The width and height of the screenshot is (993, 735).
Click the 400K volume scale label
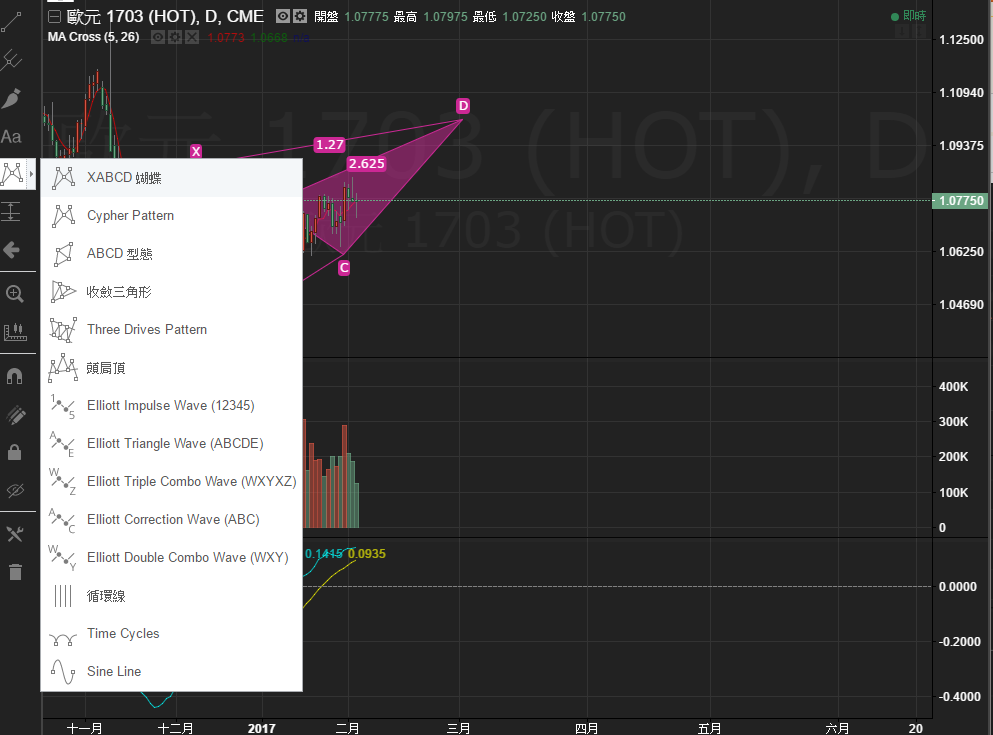click(x=953, y=386)
